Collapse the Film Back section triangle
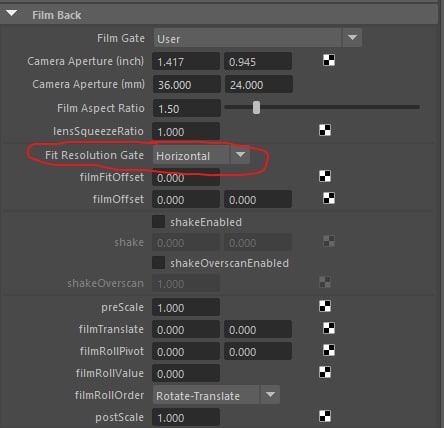Viewport: 444px width, 428px height. pyautogui.click(x=11, y=14)
